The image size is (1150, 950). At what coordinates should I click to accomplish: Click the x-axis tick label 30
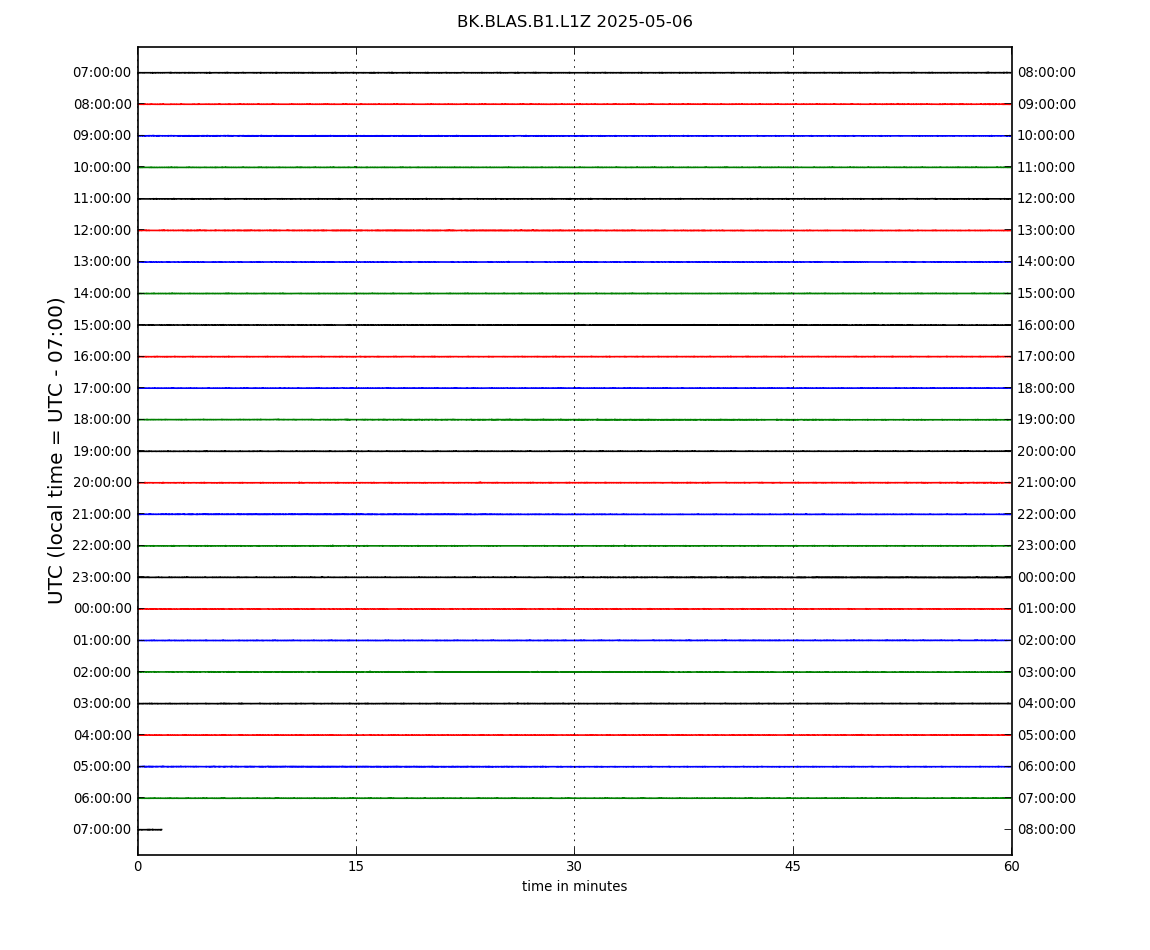(x=574, y=866)
